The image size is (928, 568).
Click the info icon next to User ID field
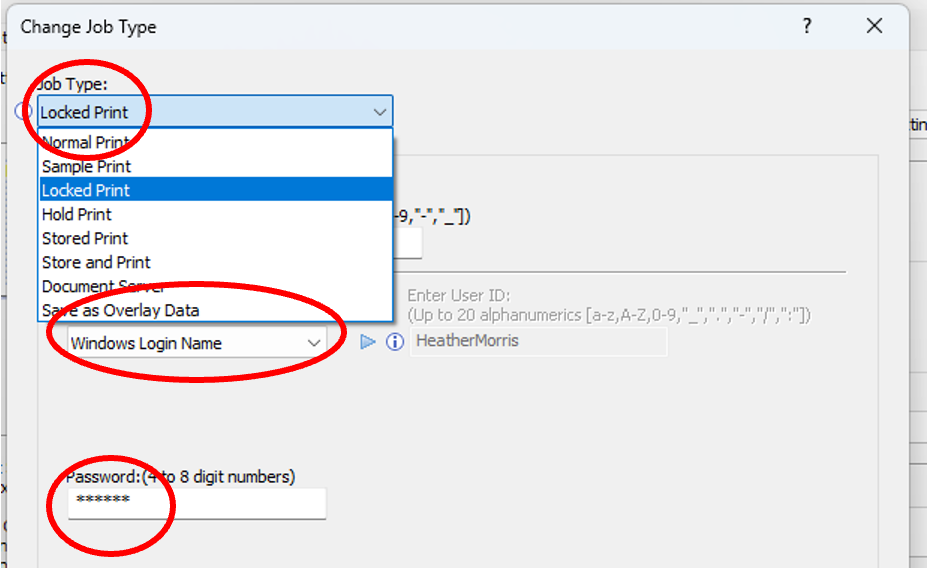pos(395,342)
